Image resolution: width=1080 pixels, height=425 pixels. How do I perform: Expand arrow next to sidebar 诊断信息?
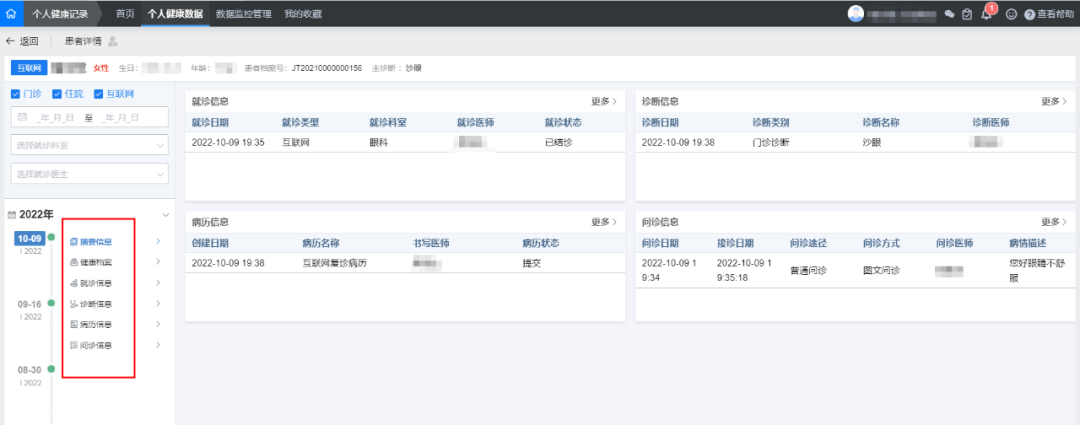[158, 304]
